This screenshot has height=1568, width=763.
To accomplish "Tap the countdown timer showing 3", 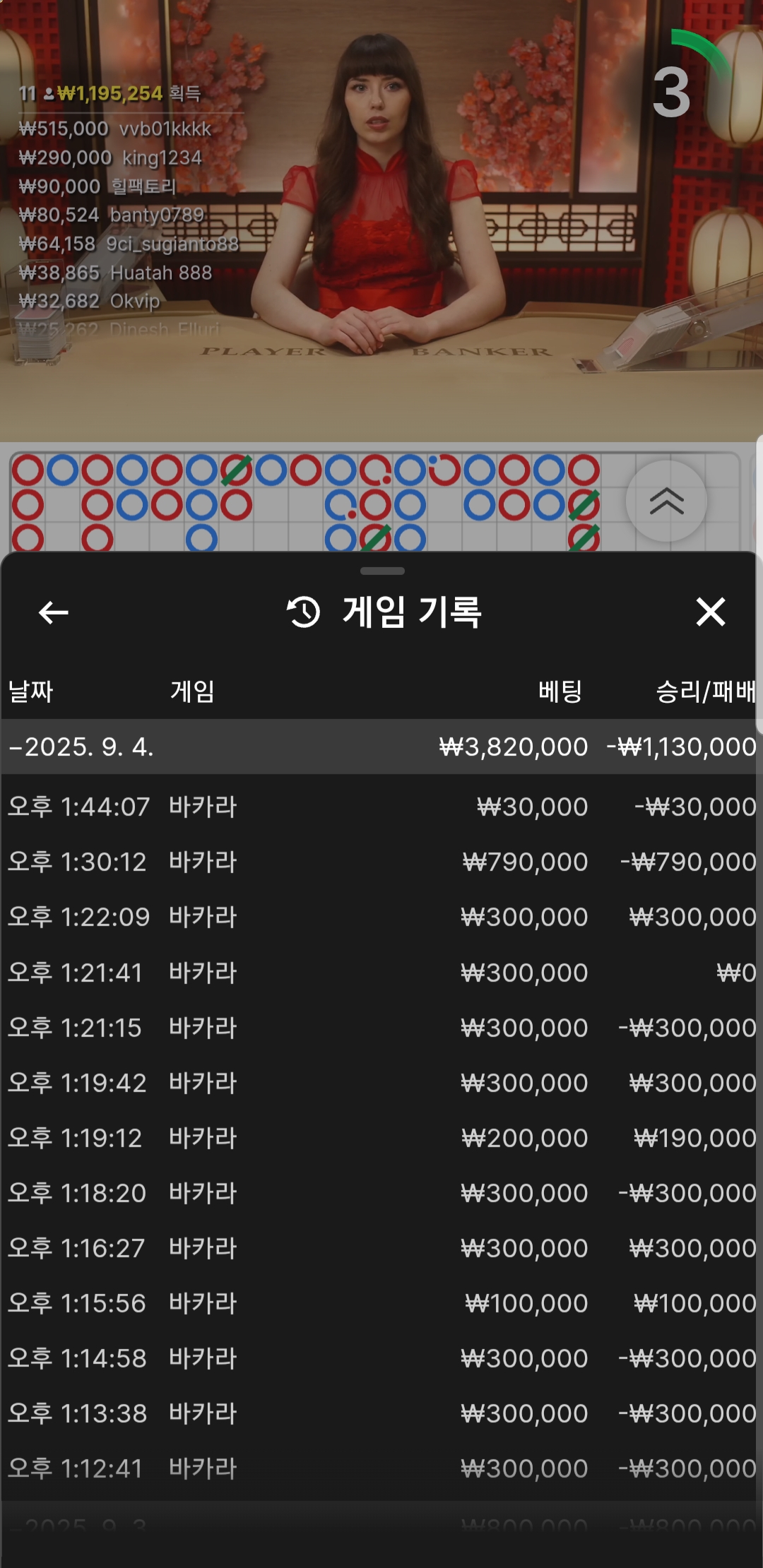I will click(x=672, y=93).
